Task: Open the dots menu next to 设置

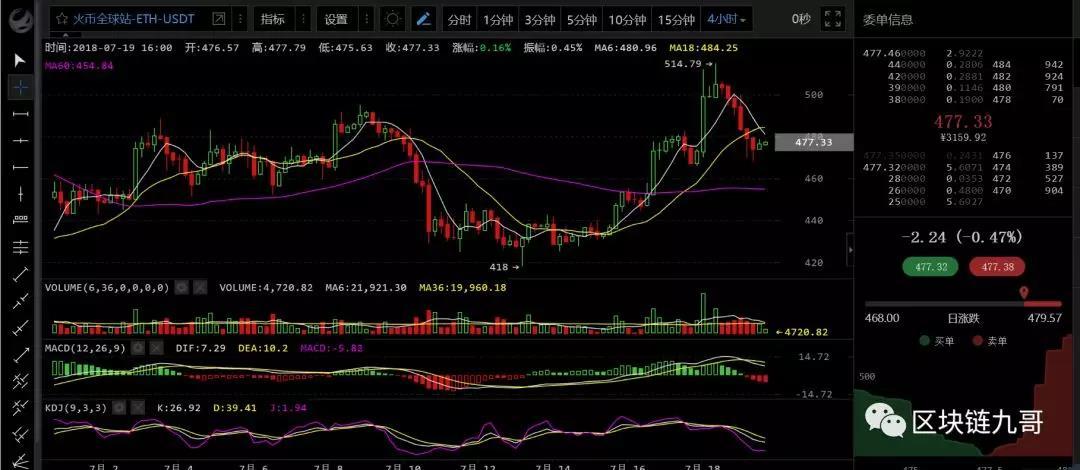Action: [366, 19]
